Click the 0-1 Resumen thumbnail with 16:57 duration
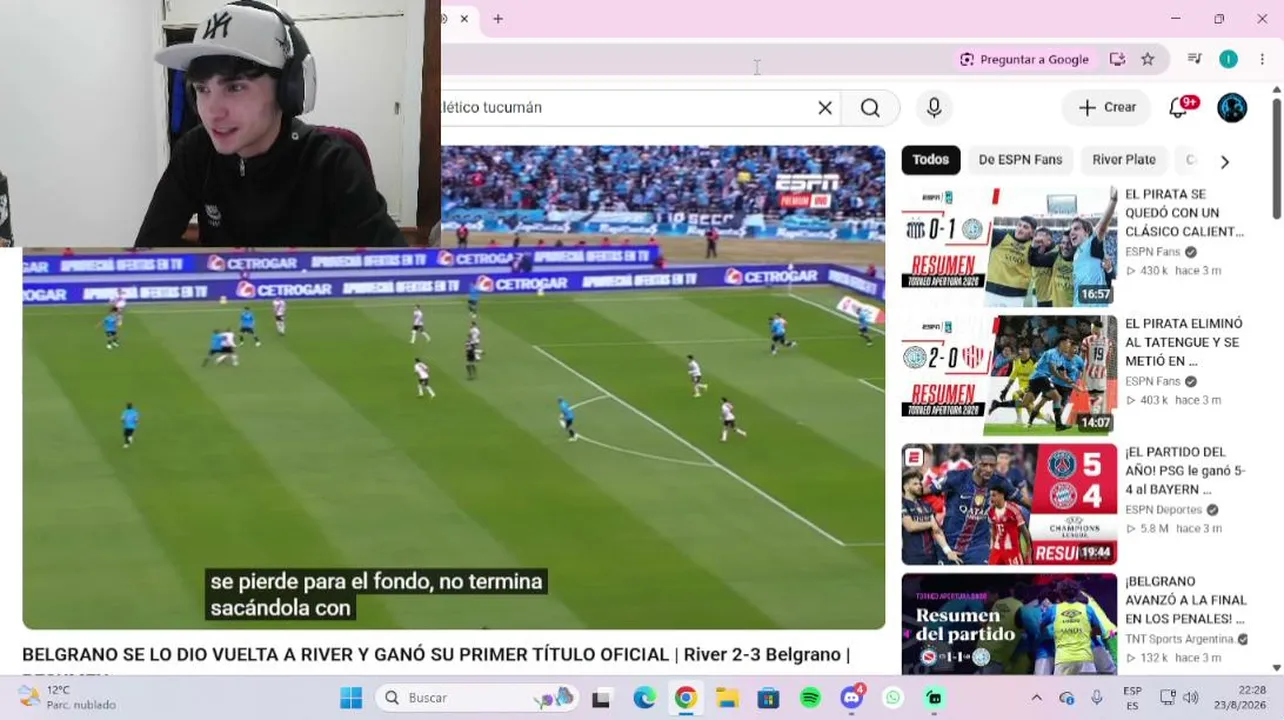Screen dimensions: 1284x720 point(1009,246)
